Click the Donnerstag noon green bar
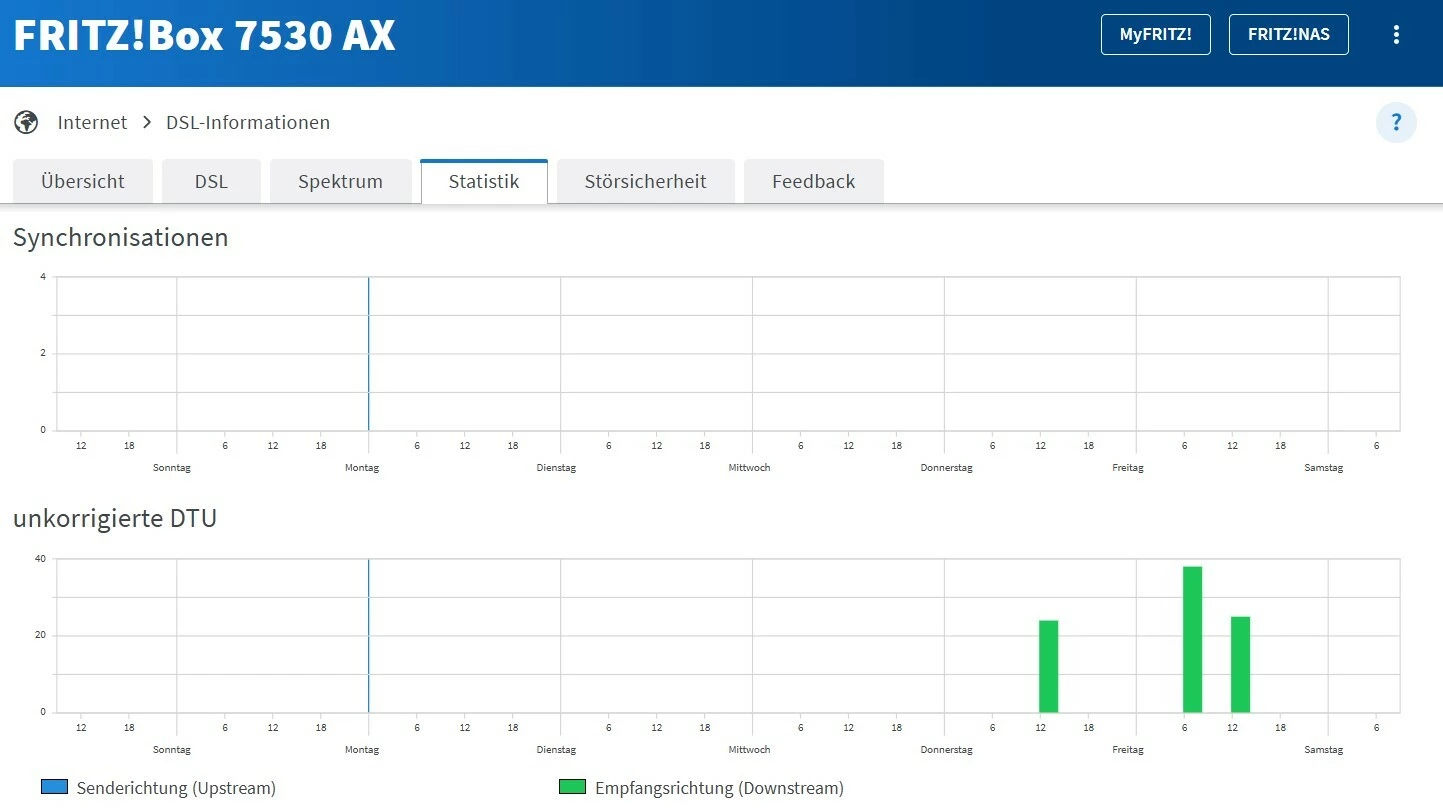Viewport: 1443px width, 808px height. click(1048, 666)
